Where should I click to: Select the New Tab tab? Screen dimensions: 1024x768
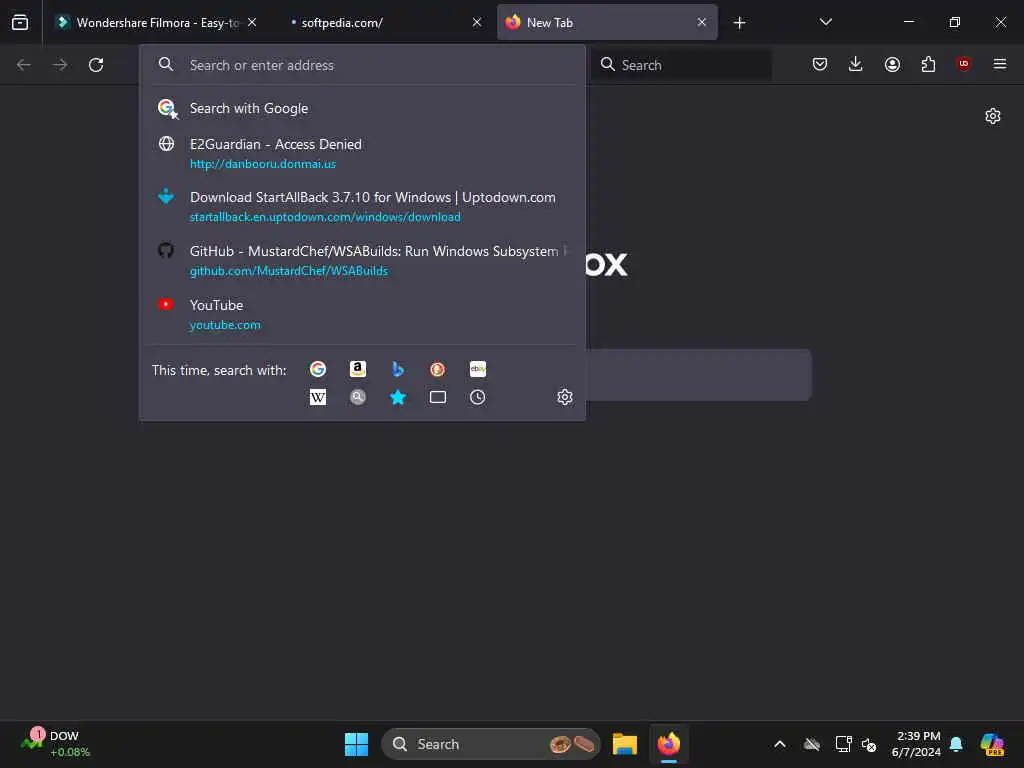(607, 22)
